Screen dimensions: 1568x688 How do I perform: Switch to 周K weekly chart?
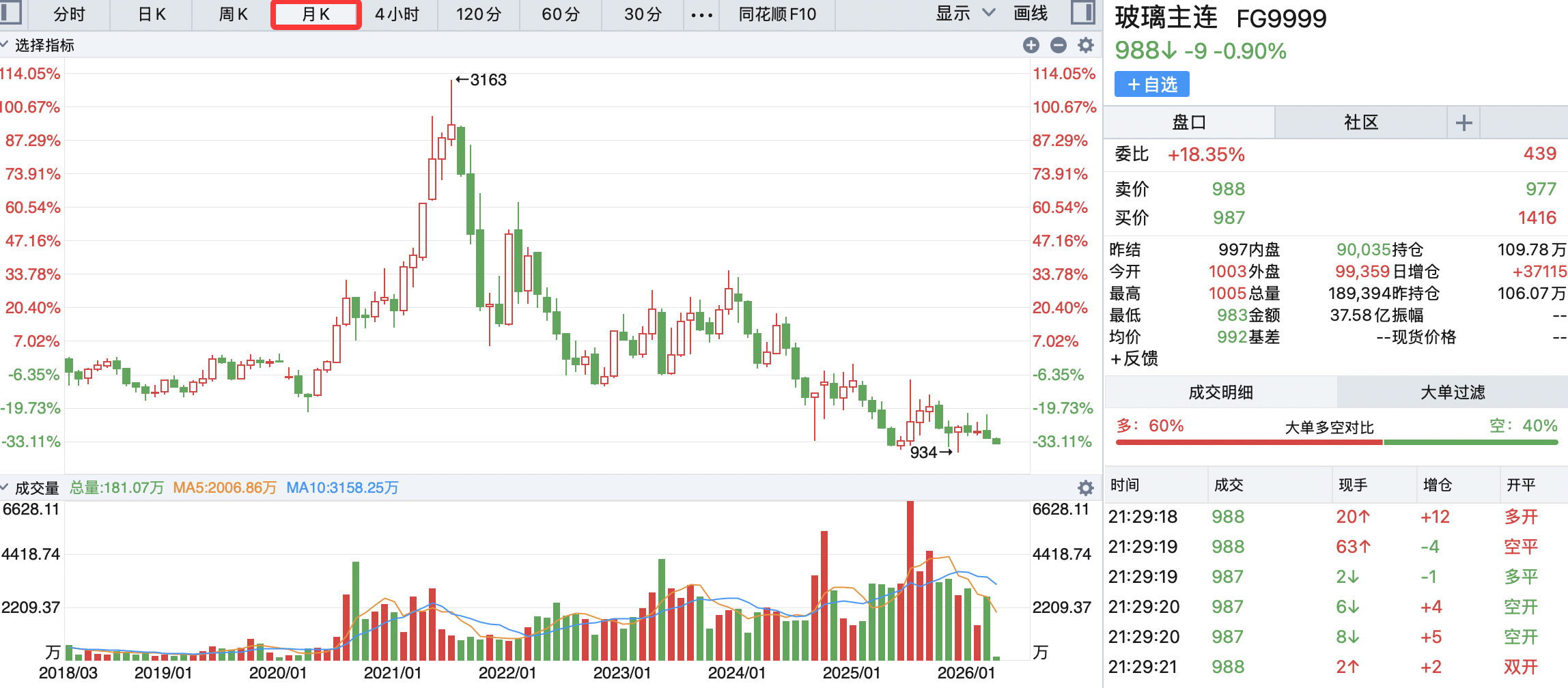233,14
